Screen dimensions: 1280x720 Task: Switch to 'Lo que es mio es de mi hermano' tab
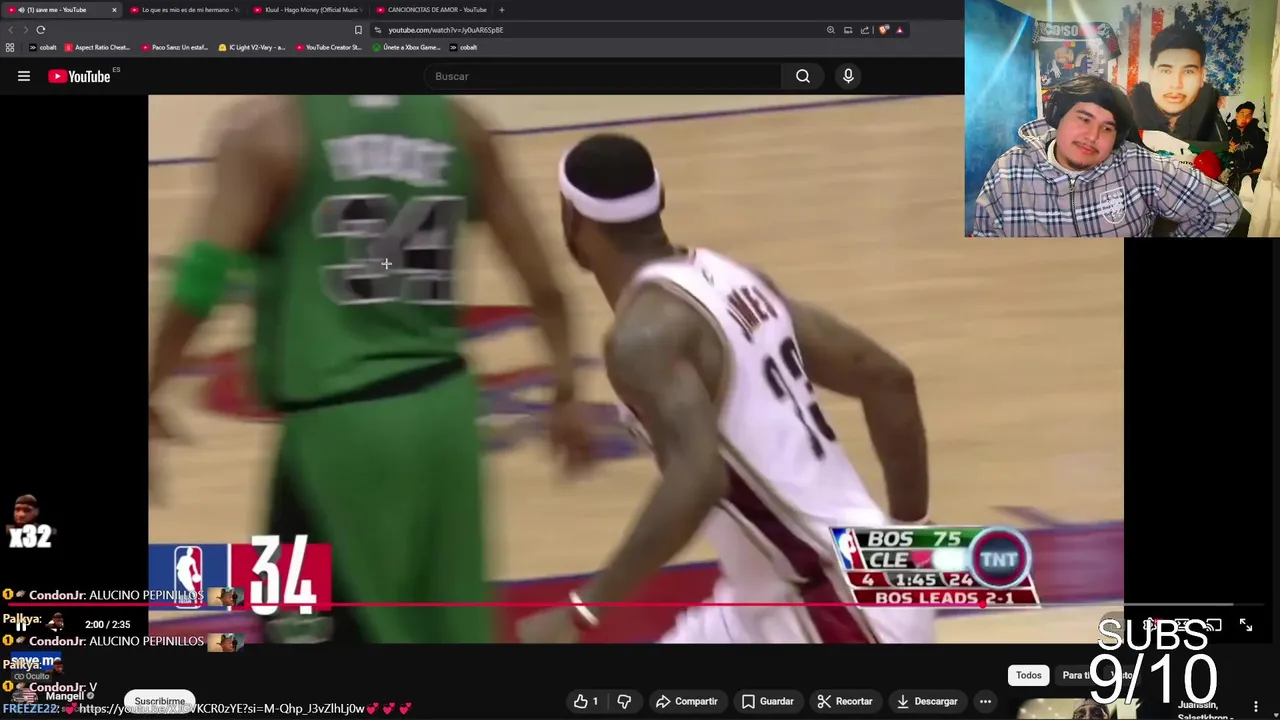pos(184,10)
